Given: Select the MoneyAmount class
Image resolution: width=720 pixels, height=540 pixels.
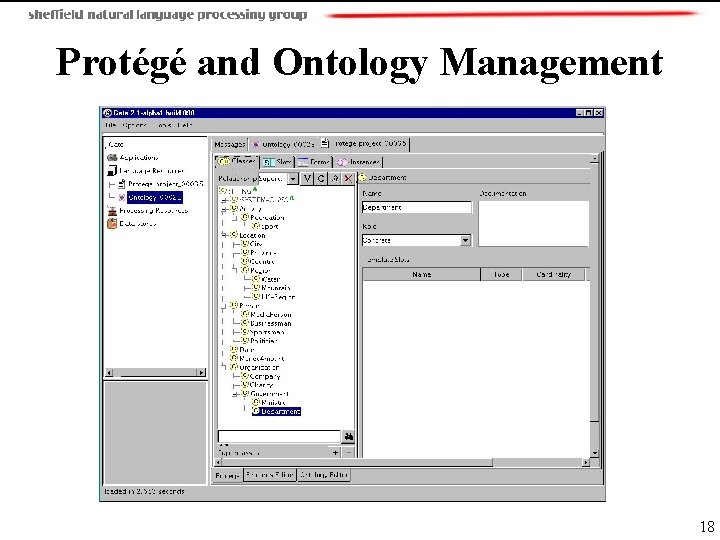Looking at the screenshot, I should [x=262, y=358].
